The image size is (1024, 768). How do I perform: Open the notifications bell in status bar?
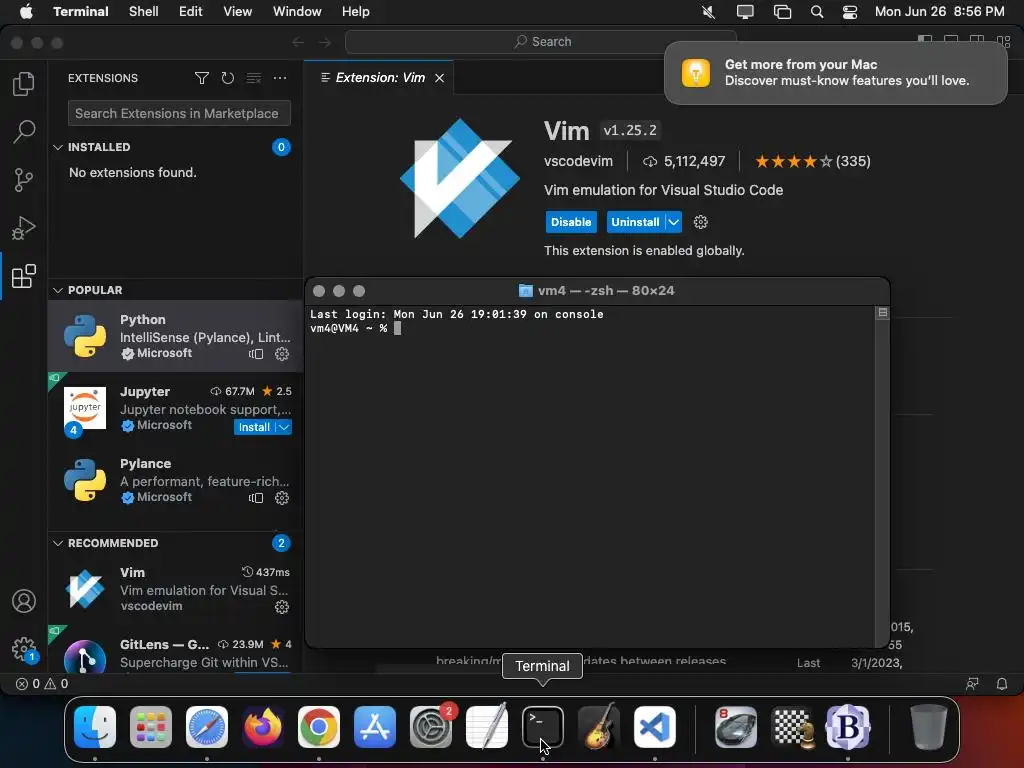(x=1001, y=684)
